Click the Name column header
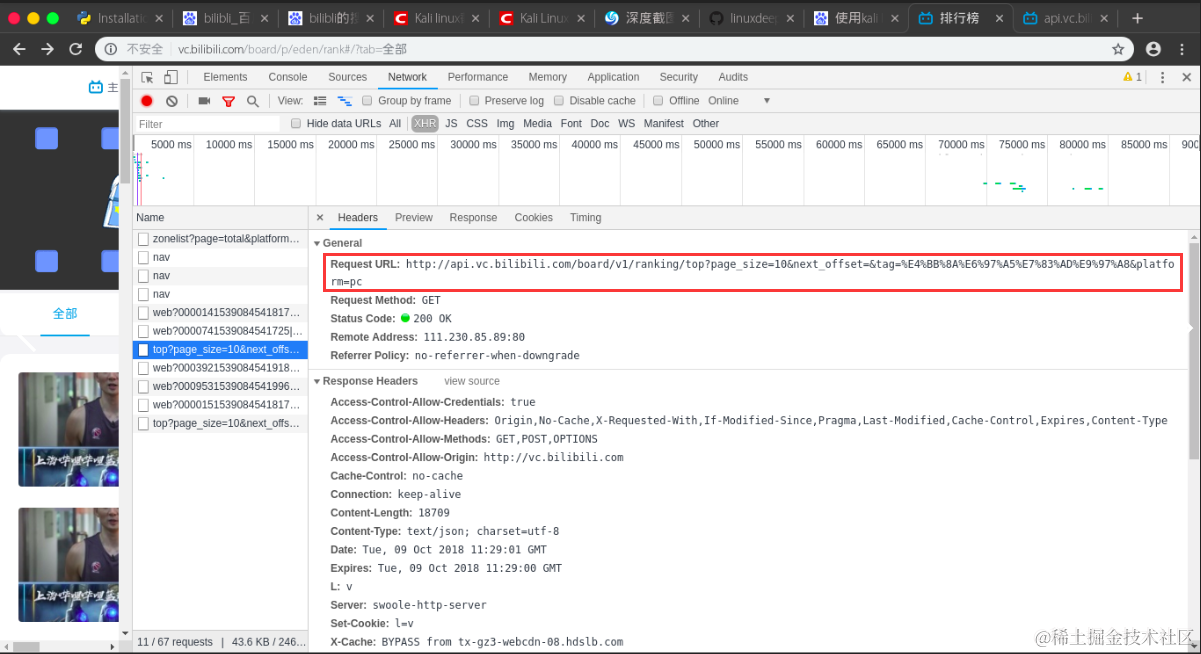Image resolution: width=1201 pixels, height=654 pixels. pos(220,217)
